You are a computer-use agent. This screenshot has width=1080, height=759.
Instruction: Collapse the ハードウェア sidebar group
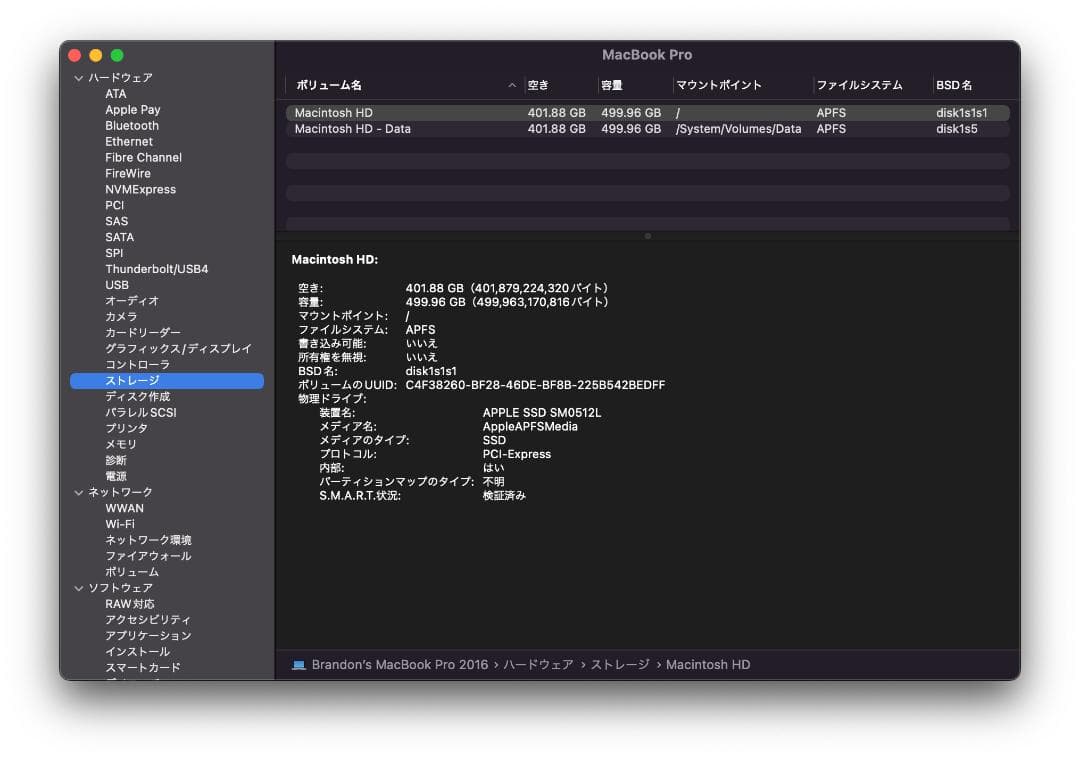tap(77, 77)
